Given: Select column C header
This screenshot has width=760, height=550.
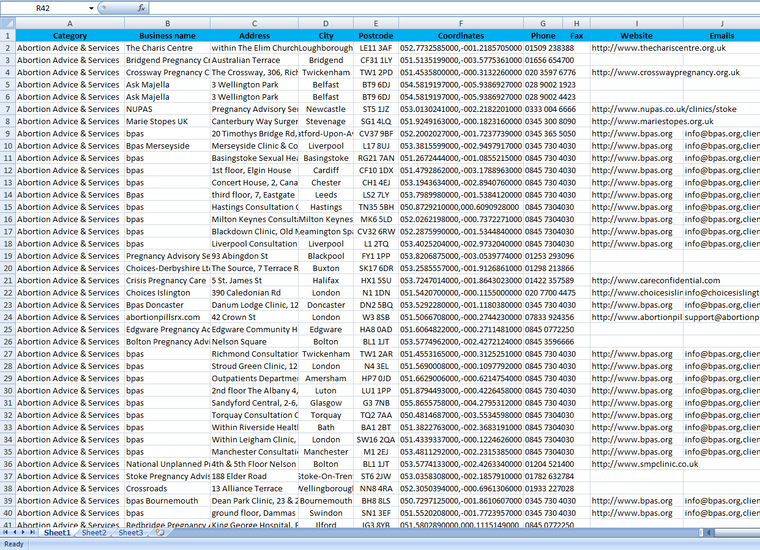Looking at the screenshot, I should pyautogui.click(x=254, y=23).
